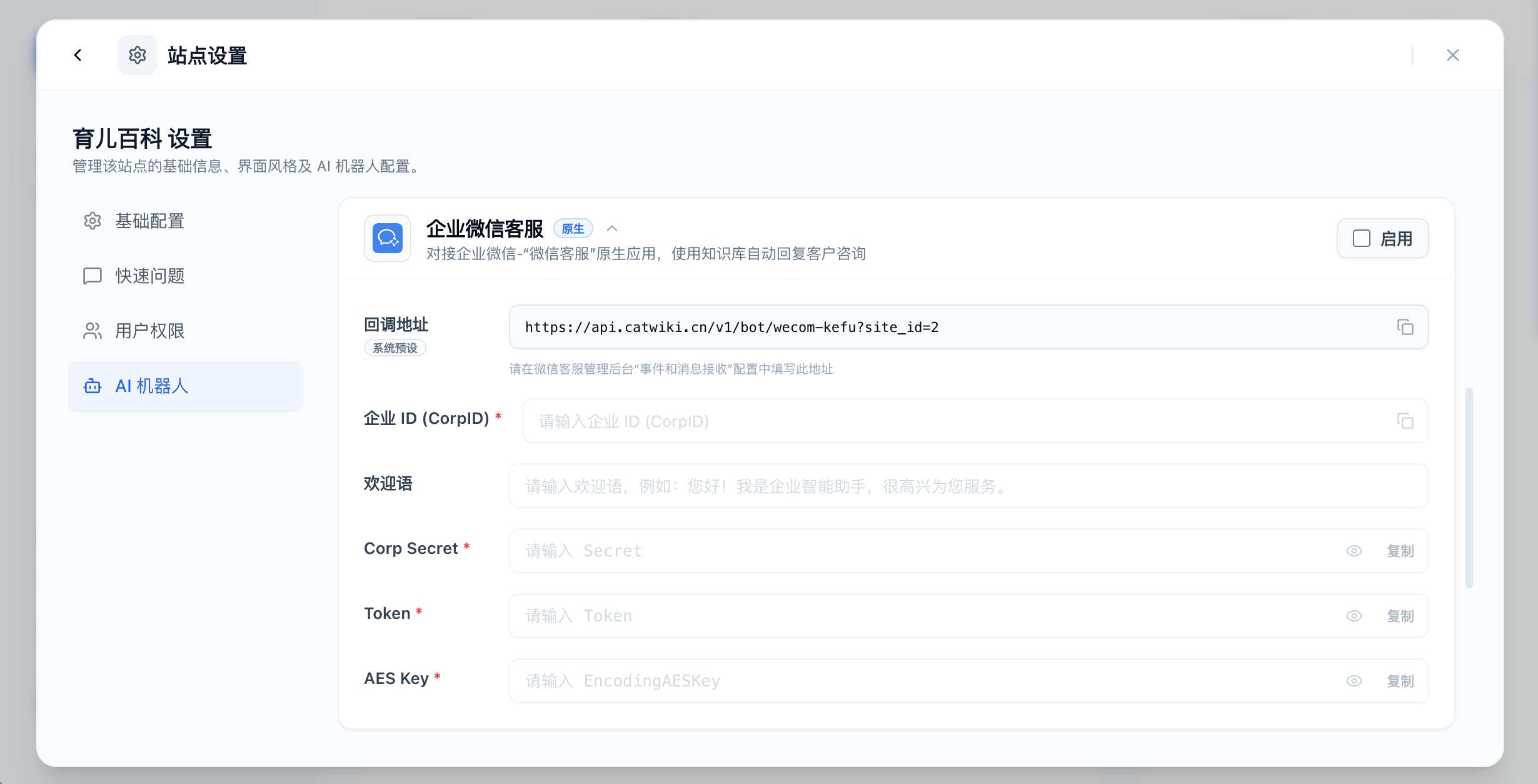
Task: Click the people icon next to 用户权限
Action: 92,331
